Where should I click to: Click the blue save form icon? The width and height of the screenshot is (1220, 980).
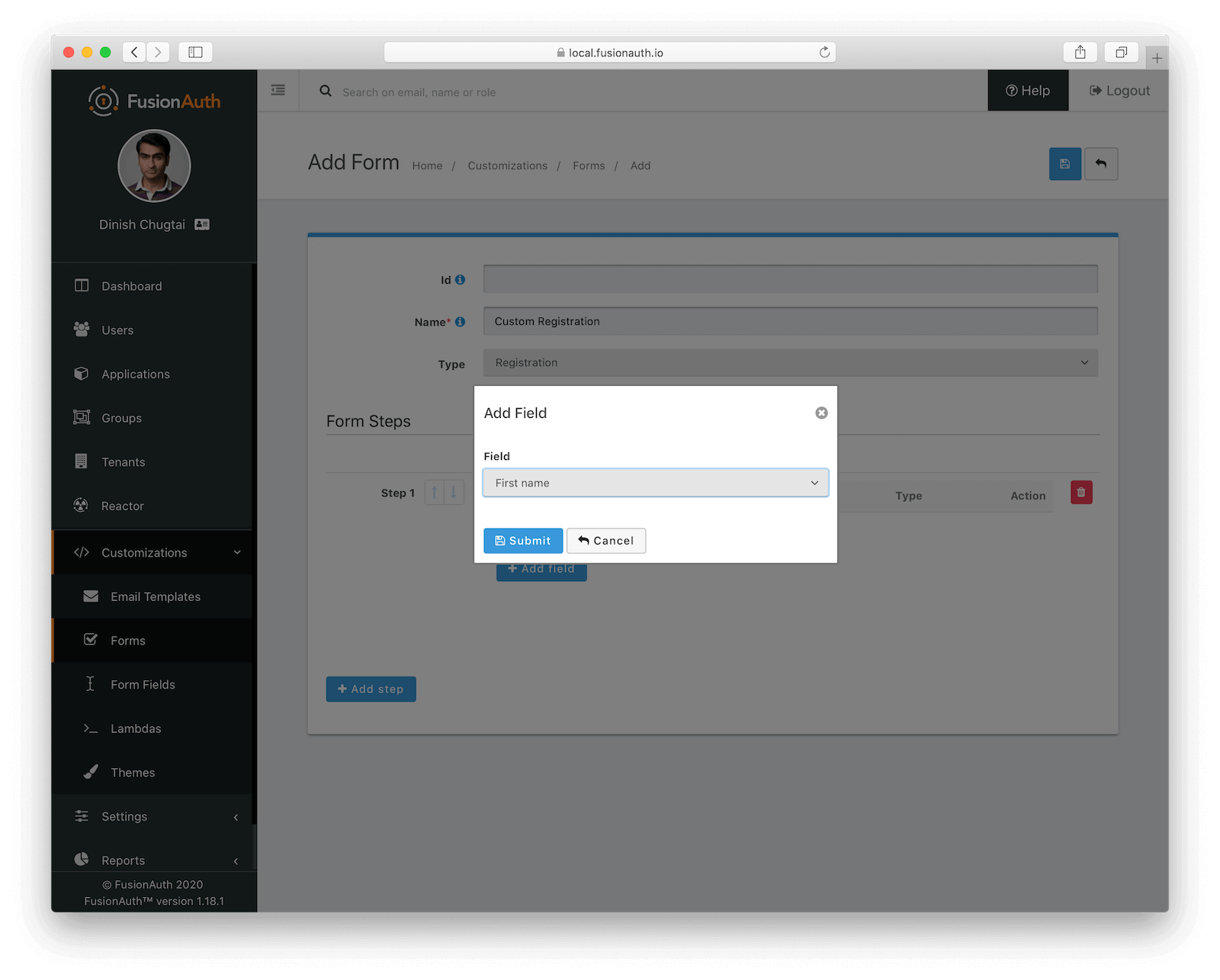(1065, 164)
